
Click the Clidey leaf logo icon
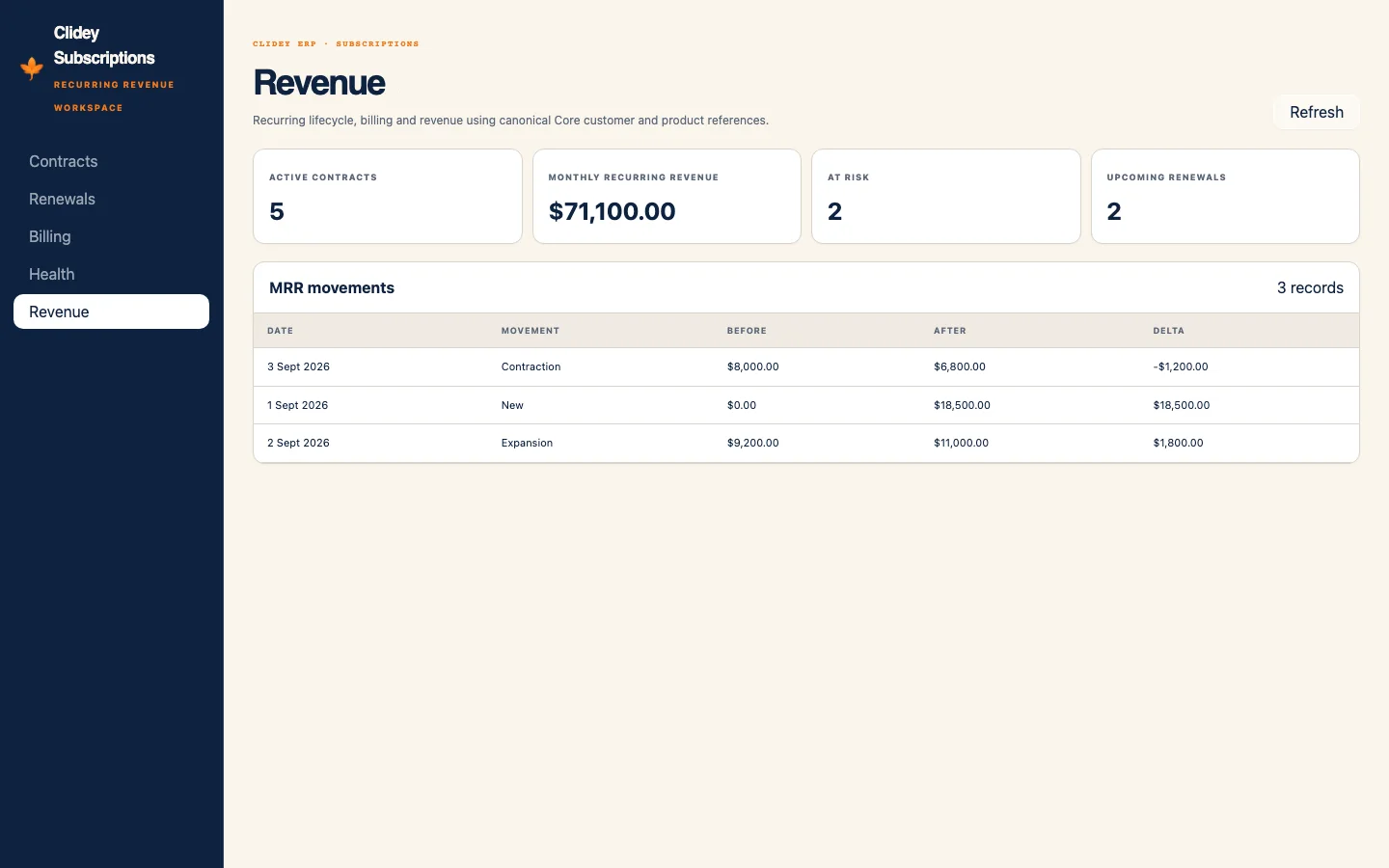[32, 68]
